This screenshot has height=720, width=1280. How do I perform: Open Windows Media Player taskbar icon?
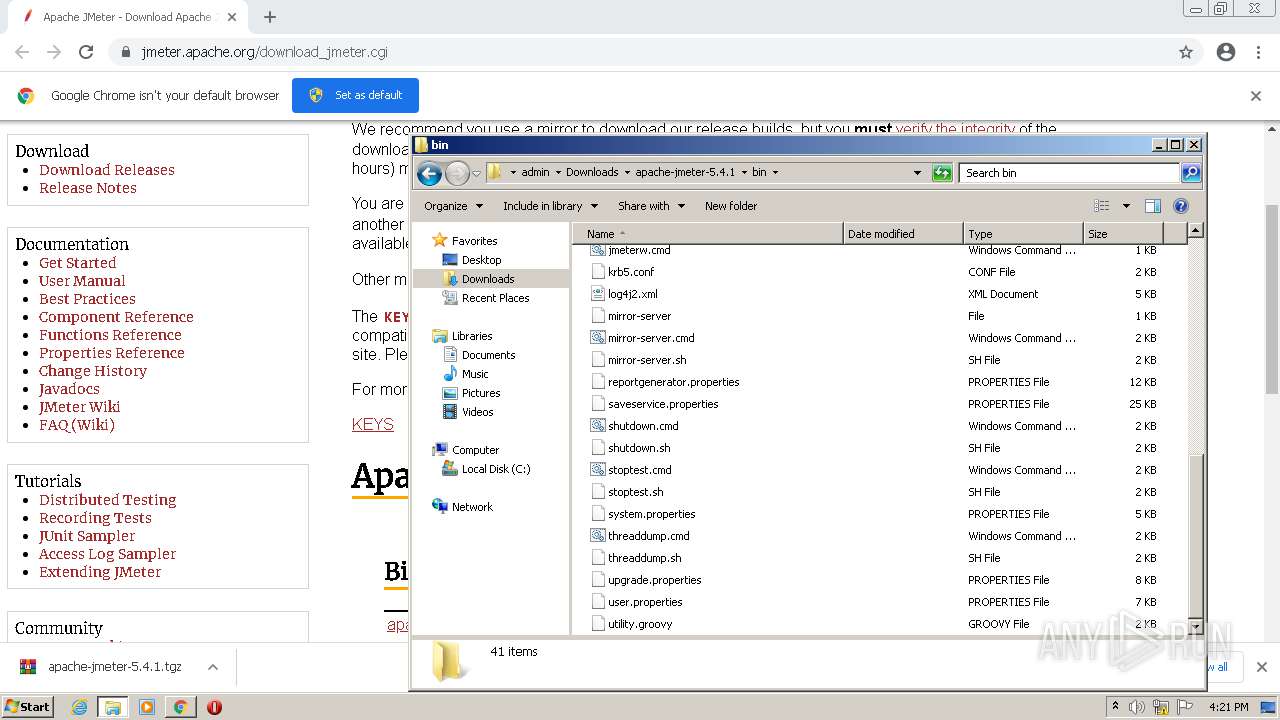coord(147,707)
